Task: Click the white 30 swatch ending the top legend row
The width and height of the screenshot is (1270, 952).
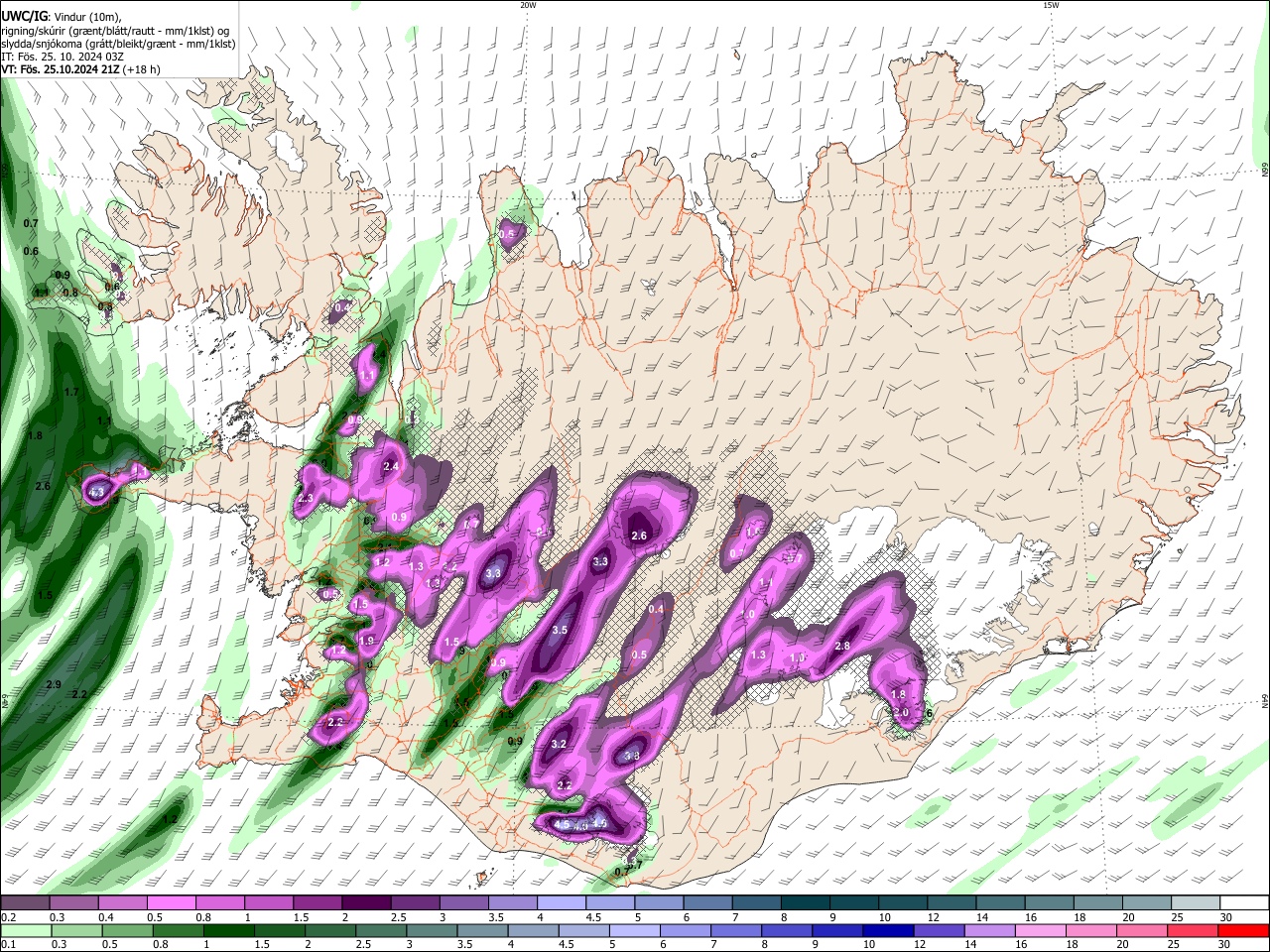Action: (1243, 903)
